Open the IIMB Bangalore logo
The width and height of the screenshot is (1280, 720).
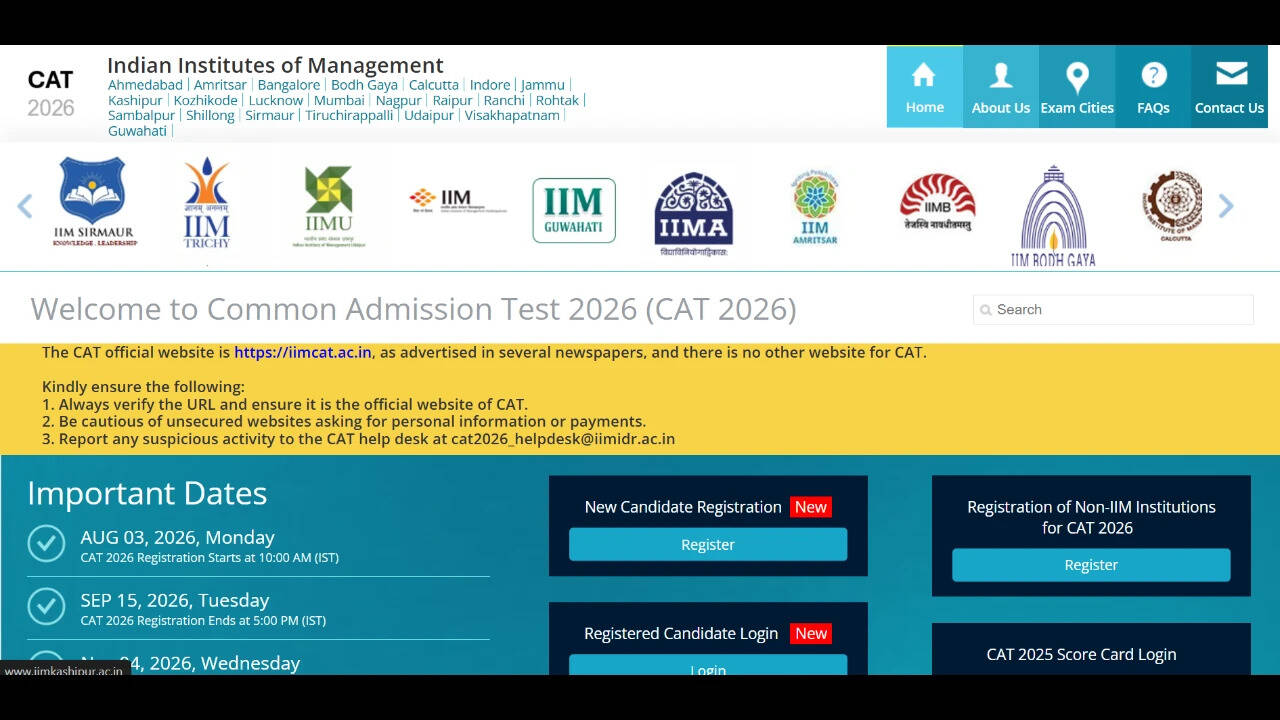(937, 202)
